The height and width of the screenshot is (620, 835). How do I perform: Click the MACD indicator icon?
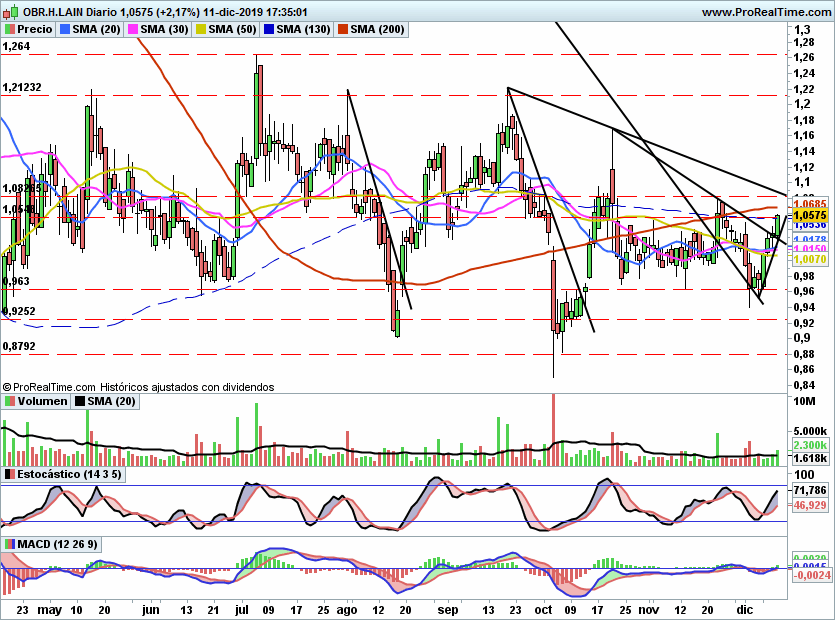click(9, 544)
